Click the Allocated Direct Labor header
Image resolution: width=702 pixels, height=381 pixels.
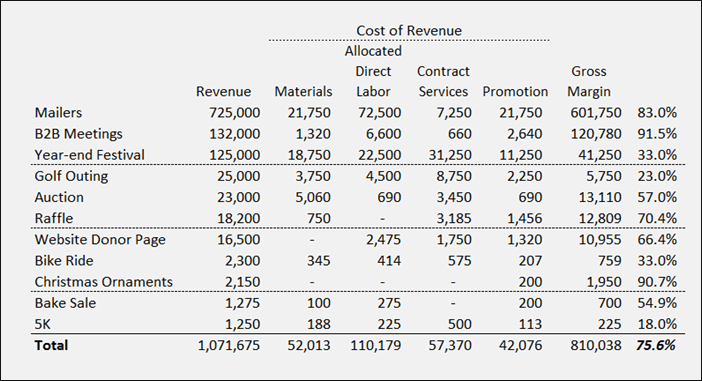(x=373, y=71)
